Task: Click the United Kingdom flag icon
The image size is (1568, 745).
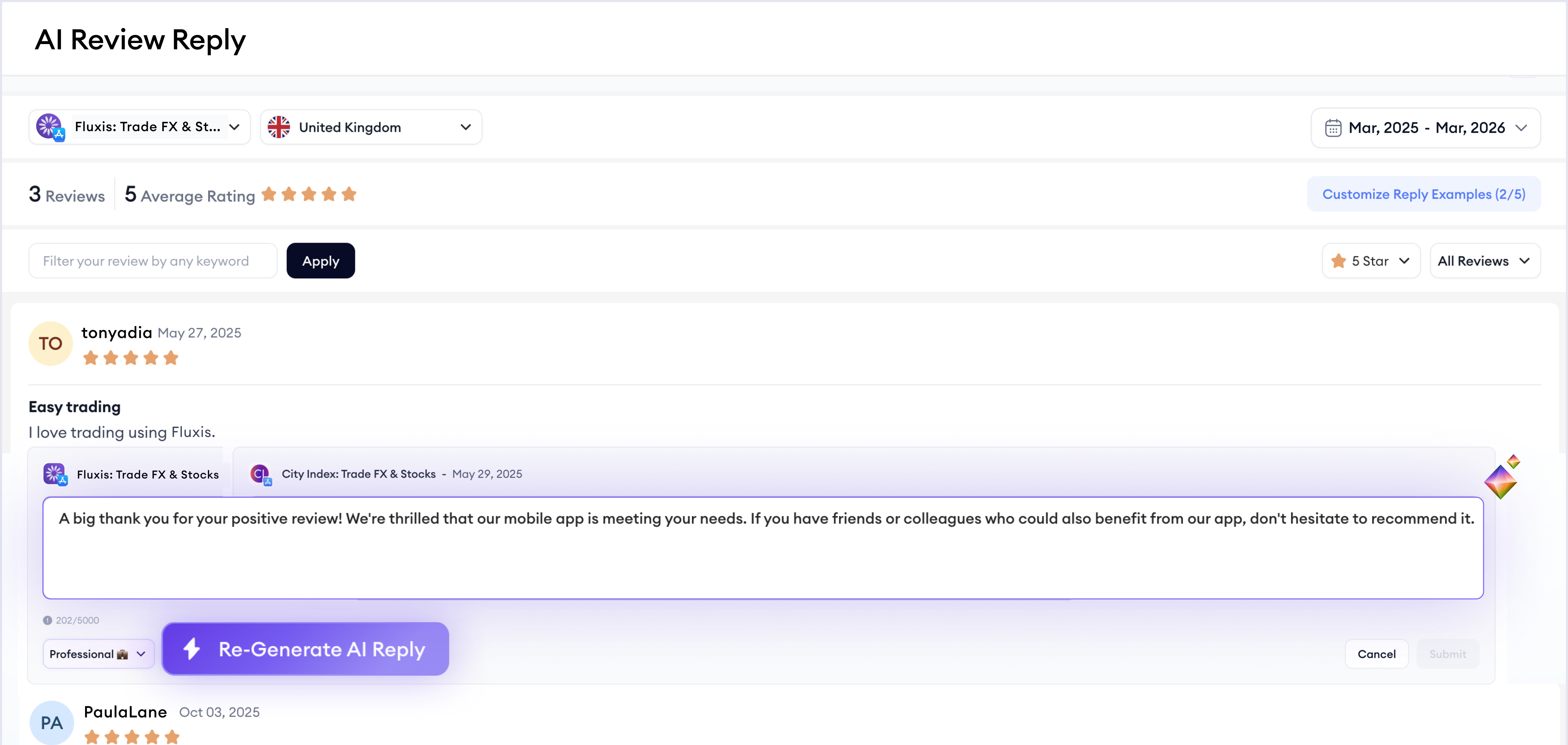Action: point(279,127)
